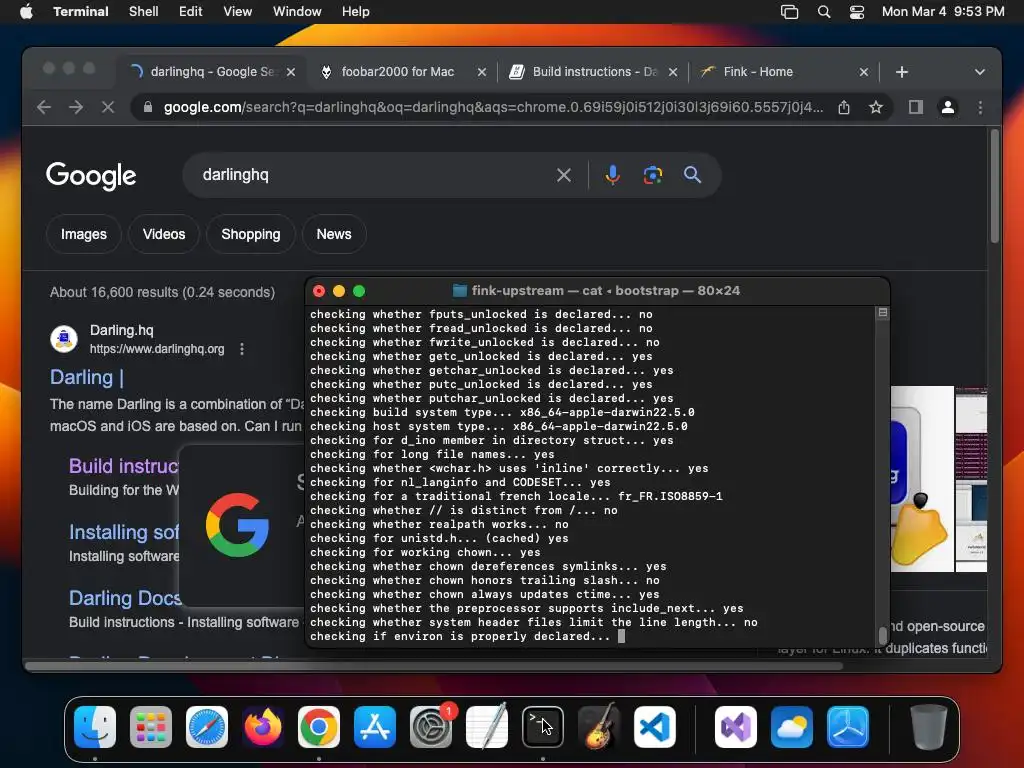Click the Chrome page vertical scrollbar

[995, 186]
